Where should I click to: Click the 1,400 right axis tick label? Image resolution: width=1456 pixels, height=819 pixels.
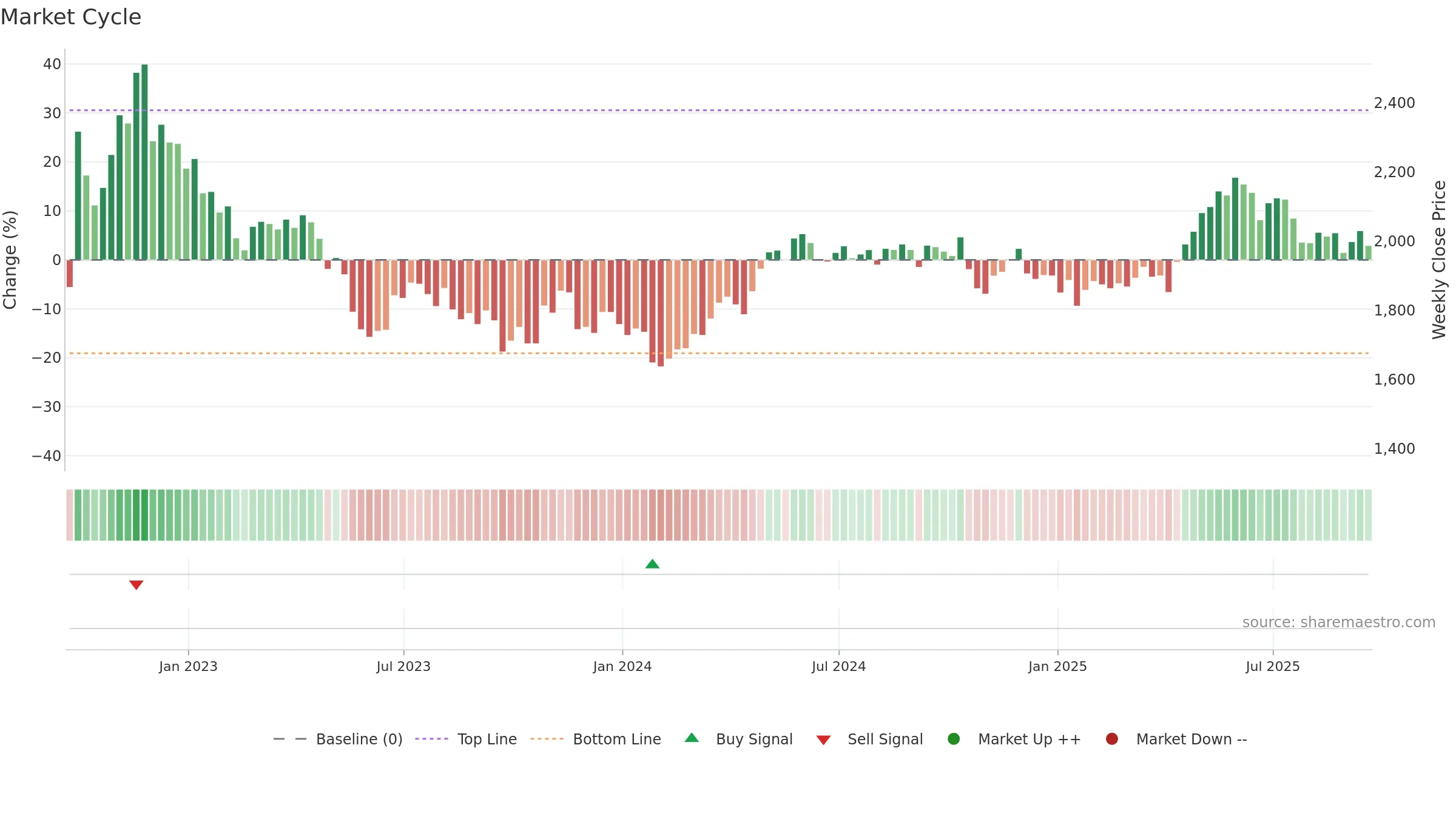point(1394,449)
